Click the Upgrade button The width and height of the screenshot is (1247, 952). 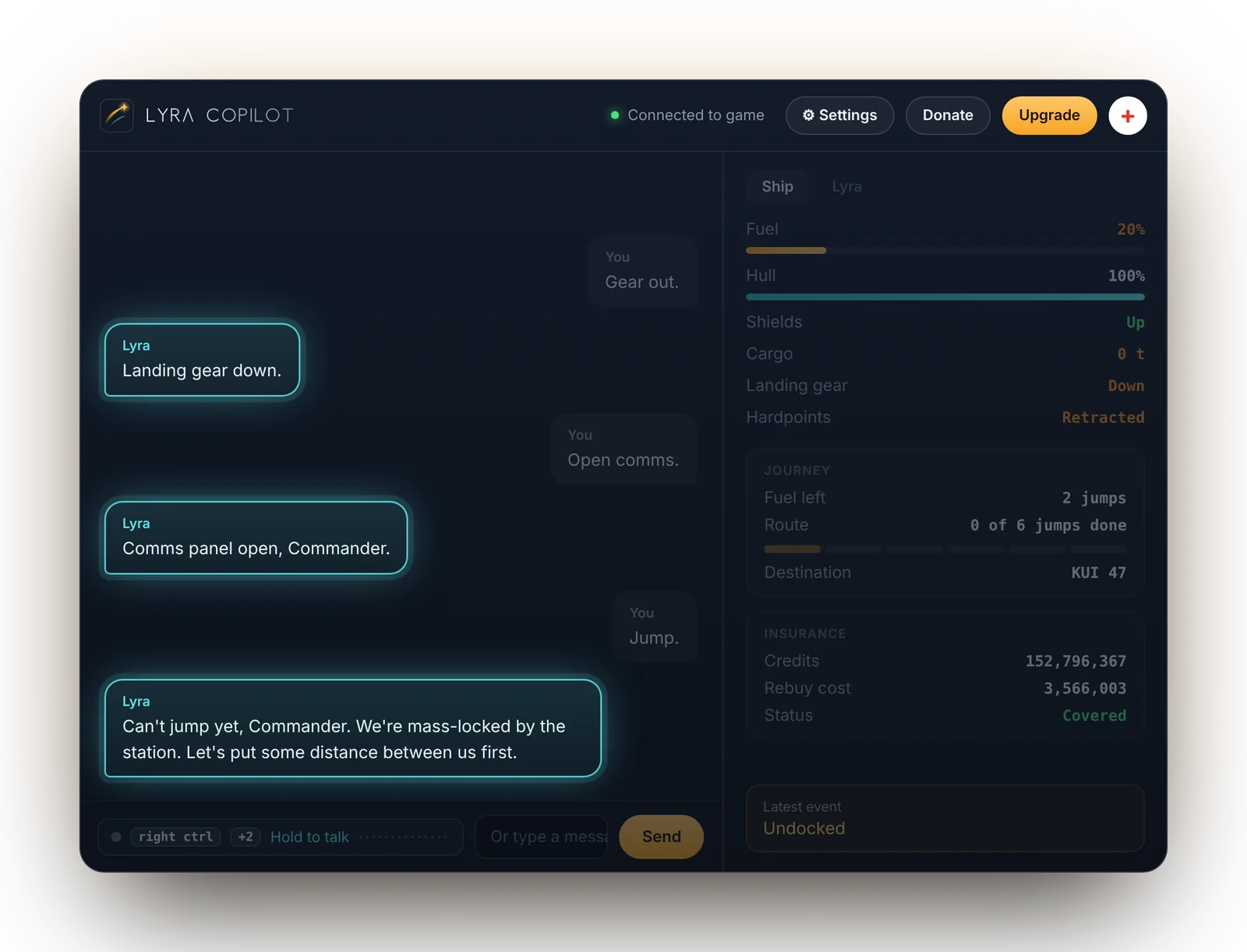point(1049,115)
